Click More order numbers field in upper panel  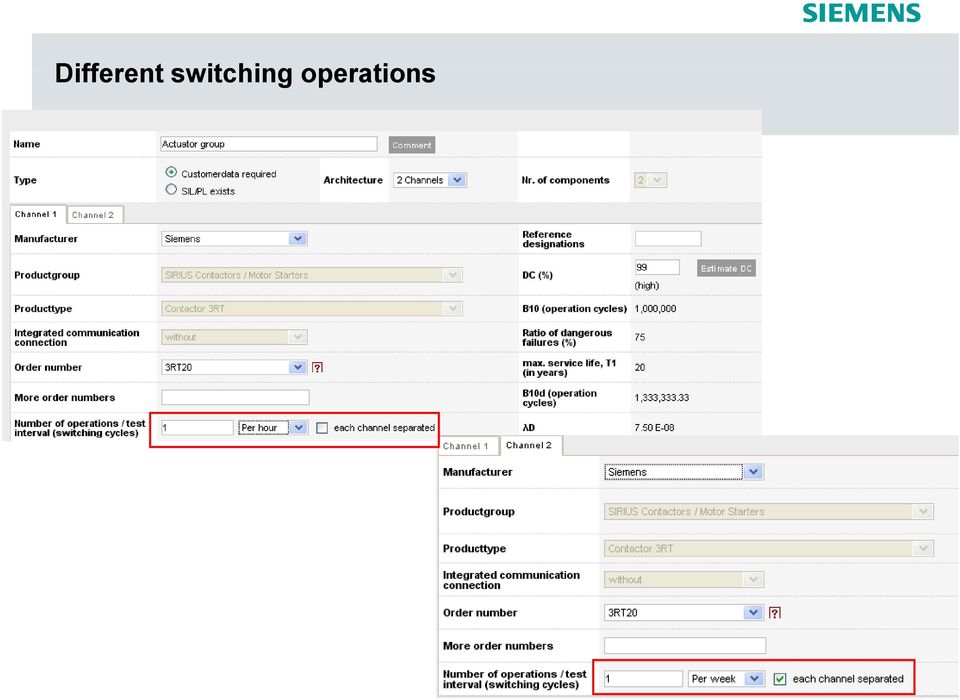click(235, 397)
